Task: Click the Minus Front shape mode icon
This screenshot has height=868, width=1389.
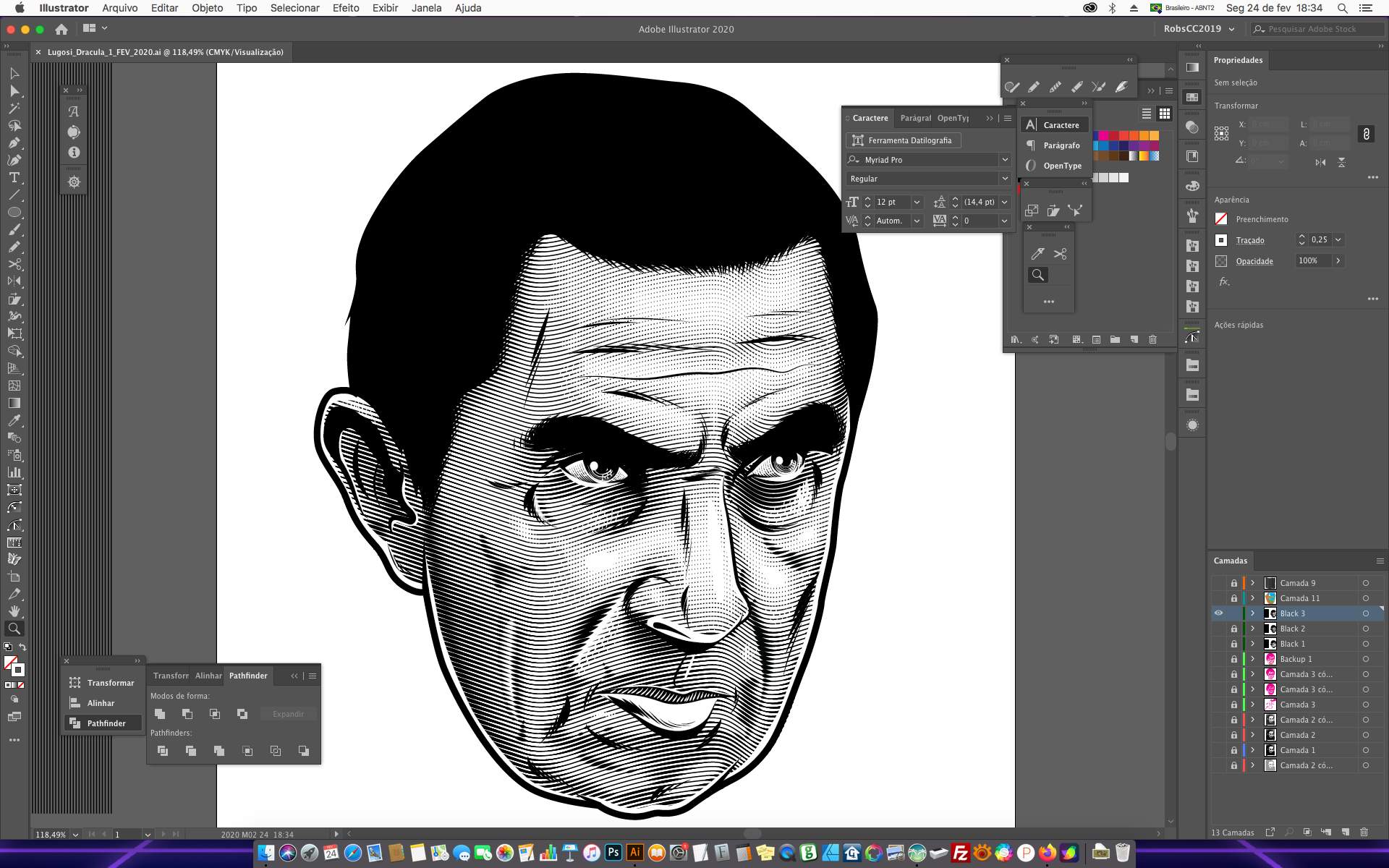Action: [x=187, y=714]
